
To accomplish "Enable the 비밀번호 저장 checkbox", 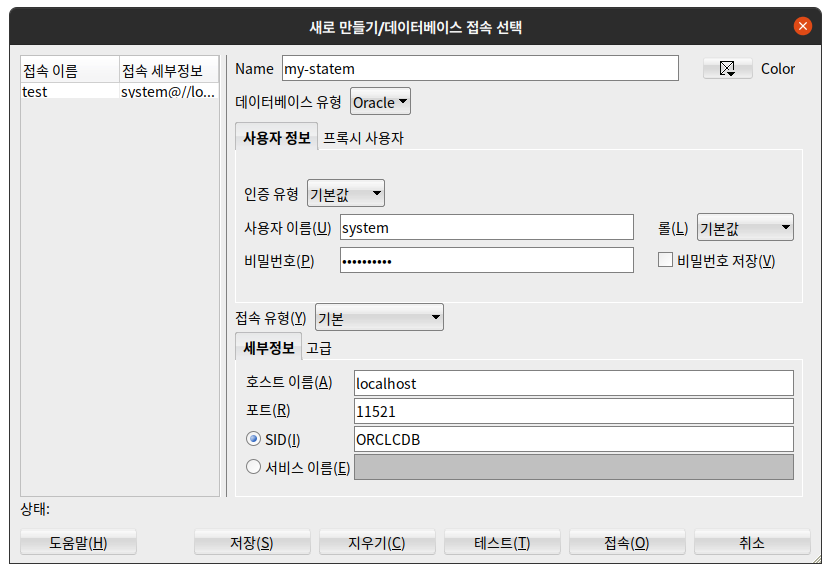I will pos(665,260).
